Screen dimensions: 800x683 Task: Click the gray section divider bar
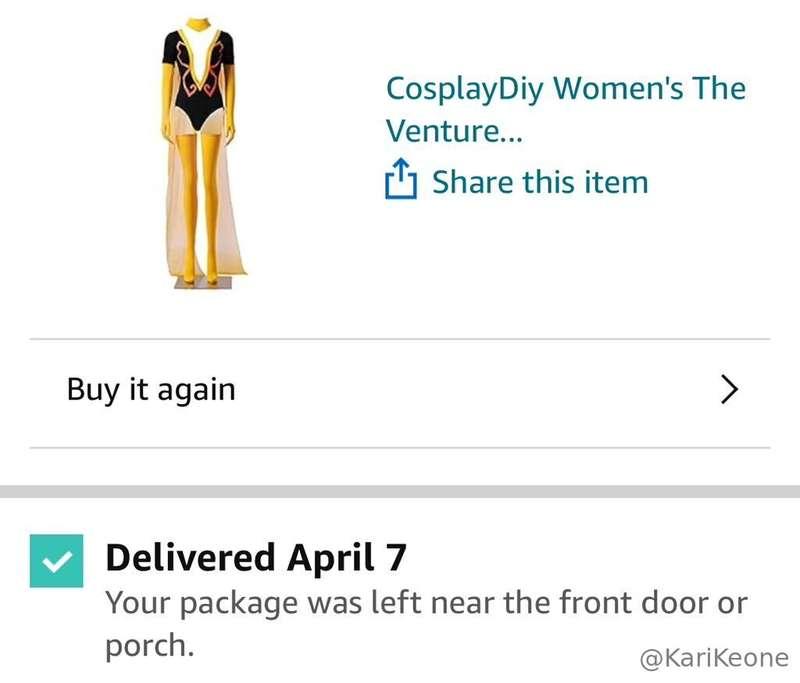pos(400,491)
